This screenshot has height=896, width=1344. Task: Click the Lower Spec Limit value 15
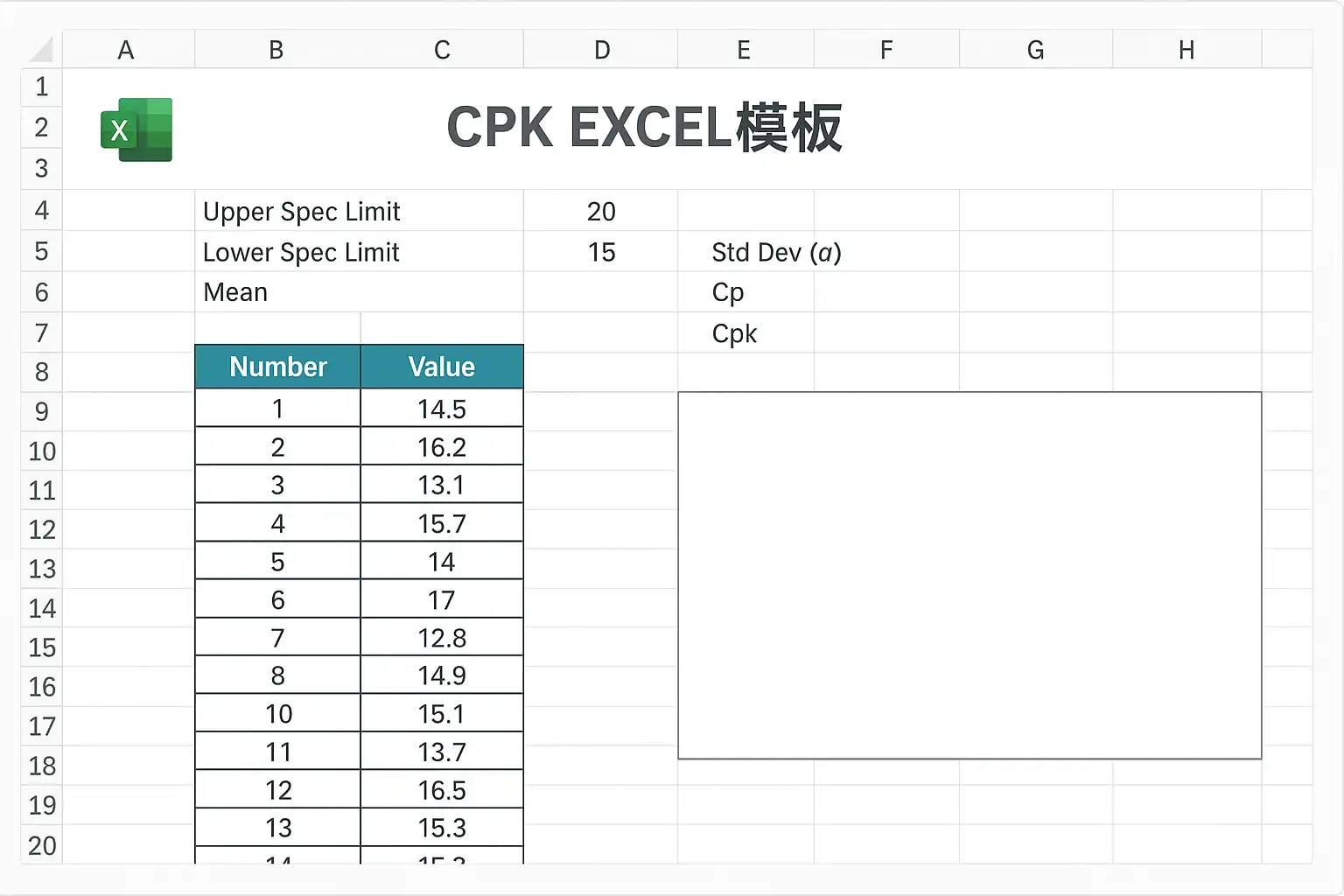click(x=601, y=252)
